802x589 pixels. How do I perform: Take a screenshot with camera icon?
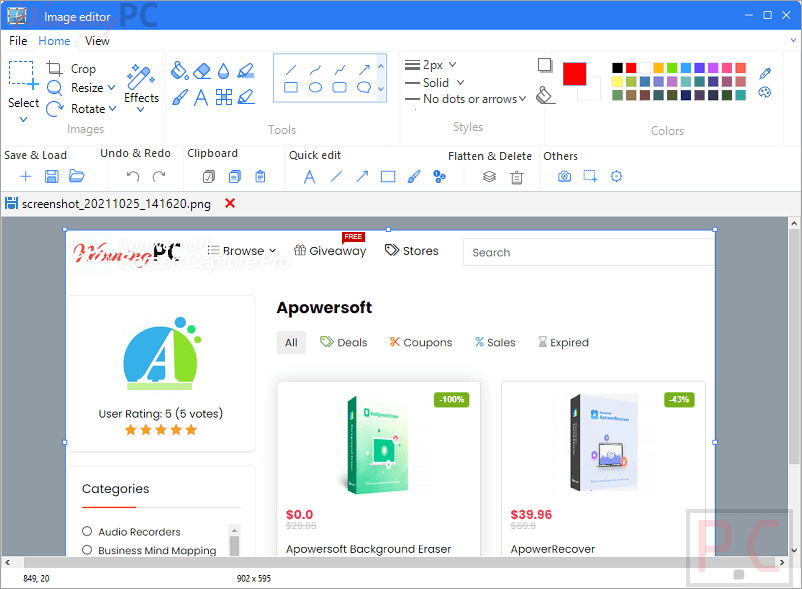tap(565, 176)
